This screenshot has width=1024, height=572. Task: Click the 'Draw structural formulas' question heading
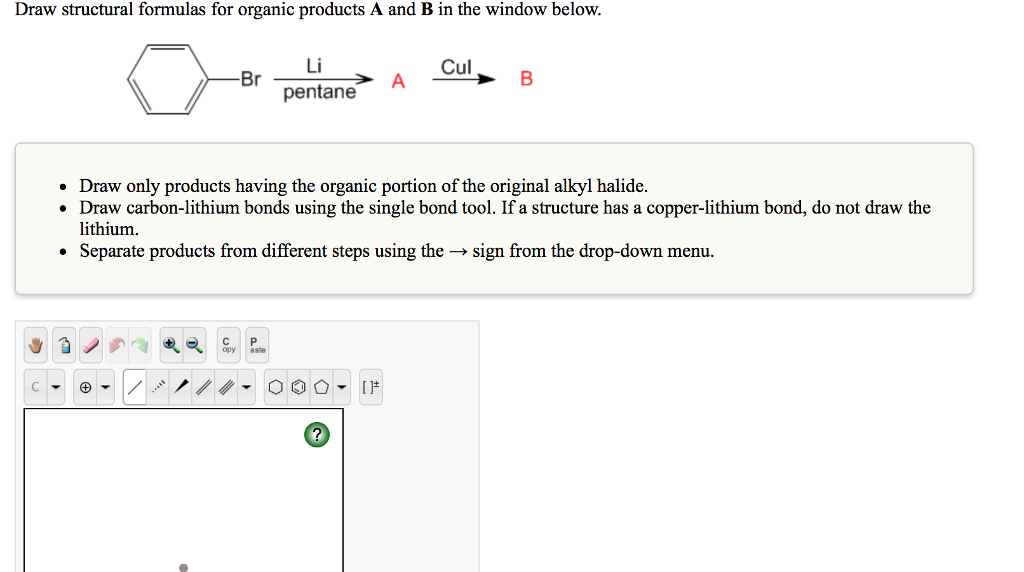308,10
